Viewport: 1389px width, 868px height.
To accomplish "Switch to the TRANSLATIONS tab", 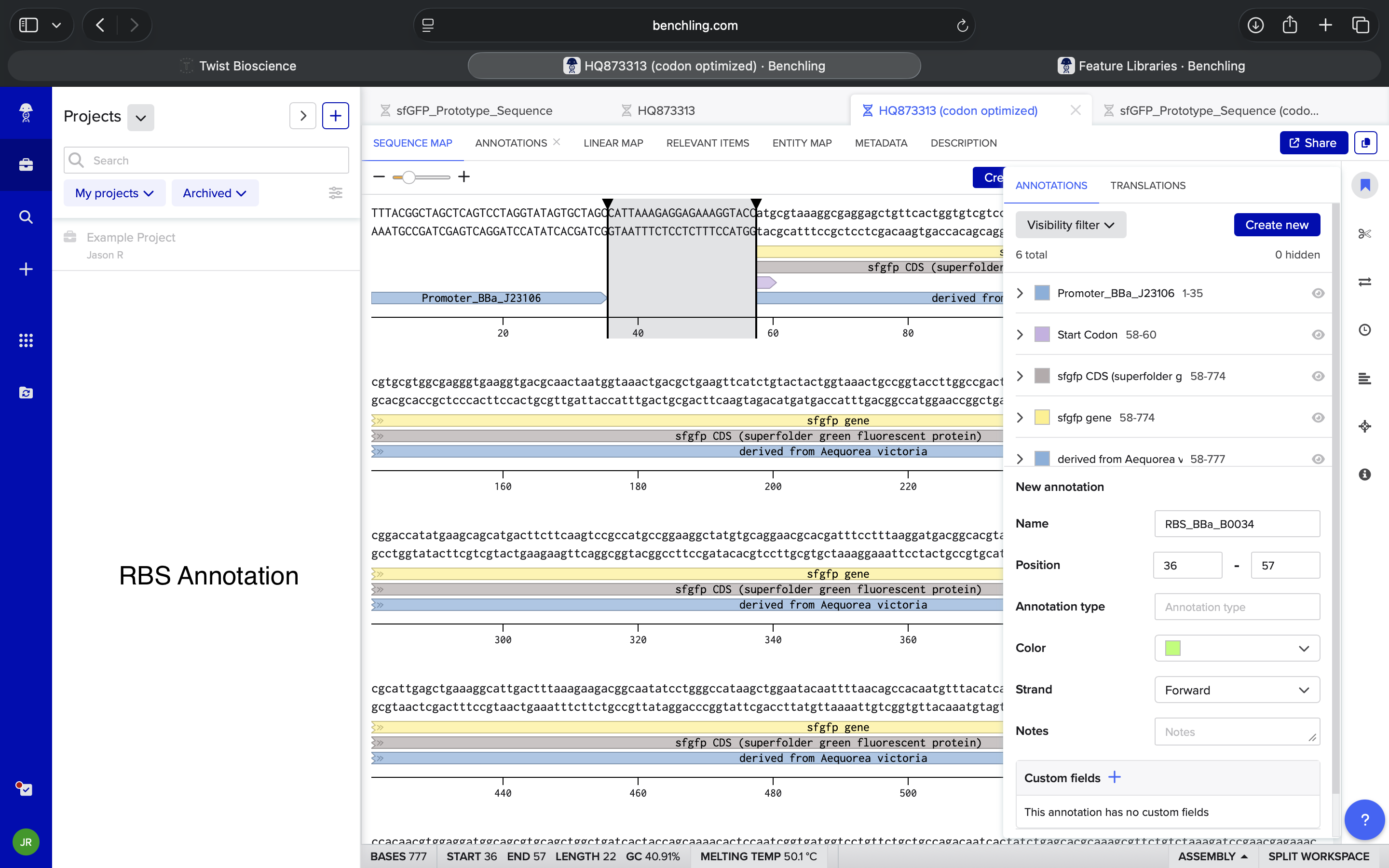I will [1147, 186].
